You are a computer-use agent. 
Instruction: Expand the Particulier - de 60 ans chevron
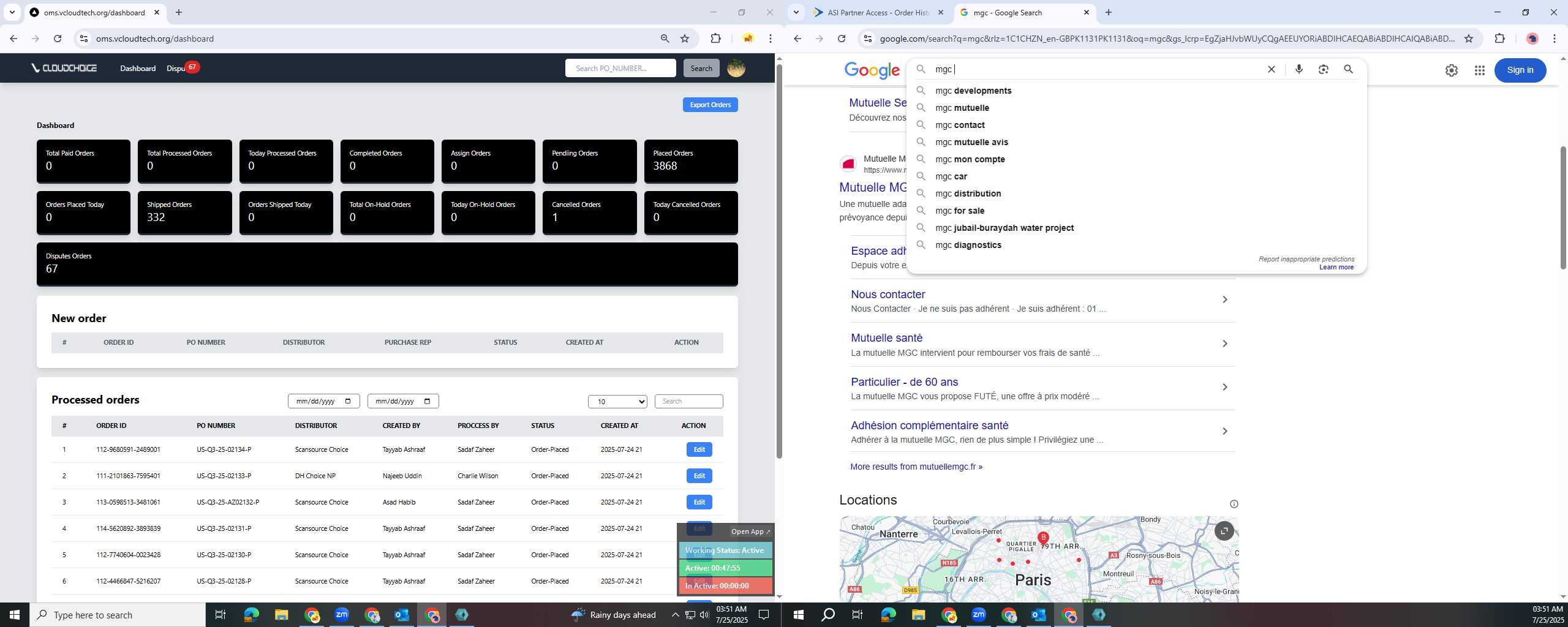pos(1224,387)
